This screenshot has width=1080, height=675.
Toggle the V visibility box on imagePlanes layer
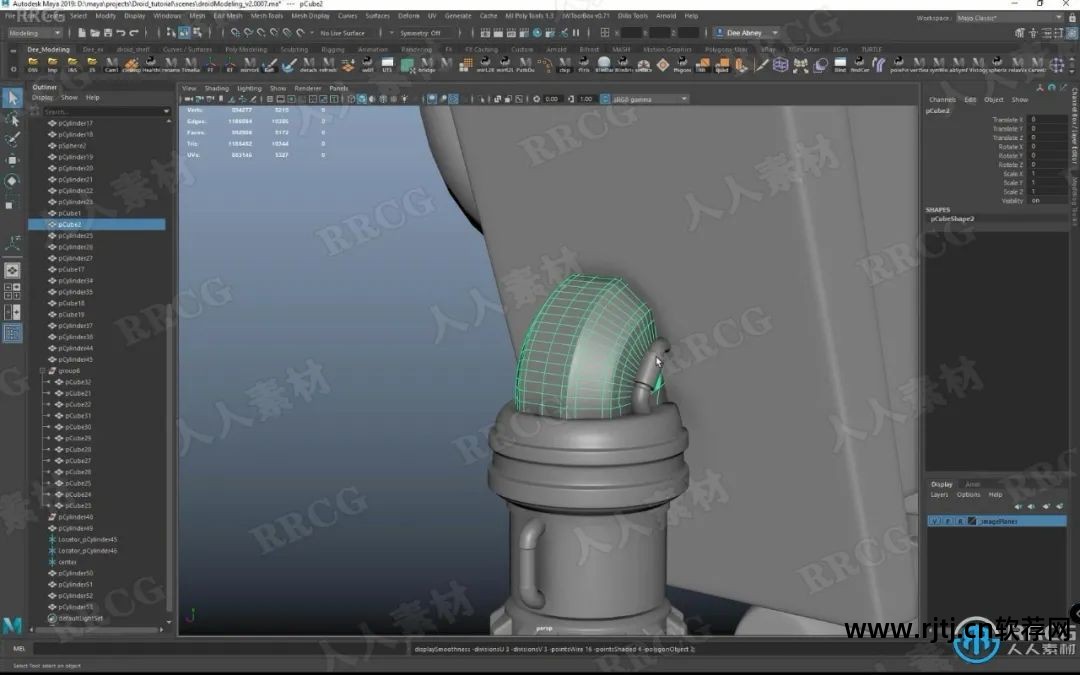(x=933, y=521)
